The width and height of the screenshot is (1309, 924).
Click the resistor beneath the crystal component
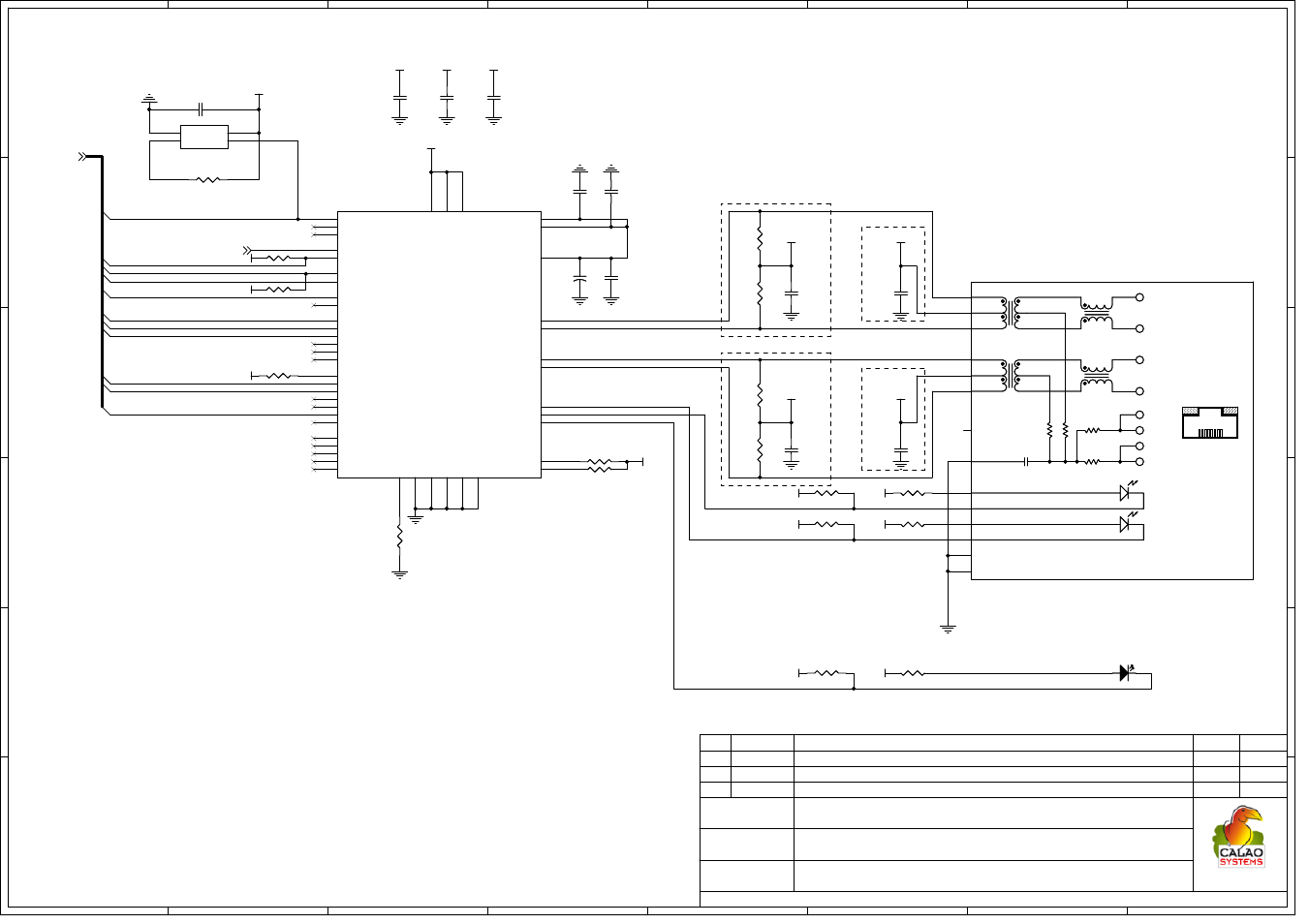(207, 179)
